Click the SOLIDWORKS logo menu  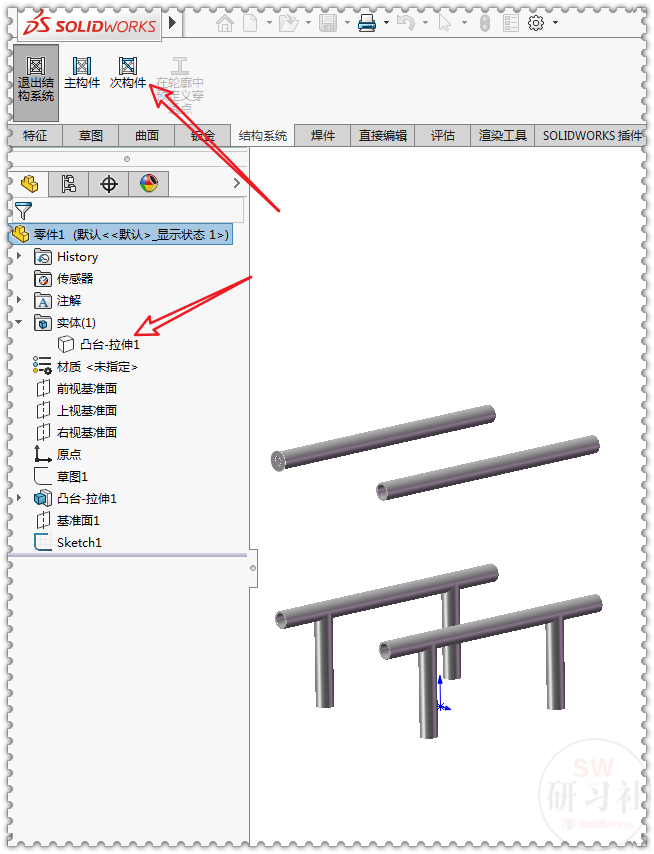point(90,25)
